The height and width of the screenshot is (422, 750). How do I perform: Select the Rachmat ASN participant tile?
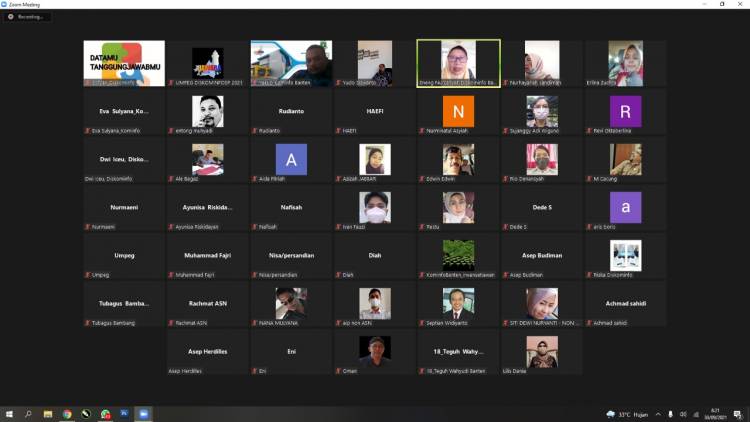tap(208, 304)
